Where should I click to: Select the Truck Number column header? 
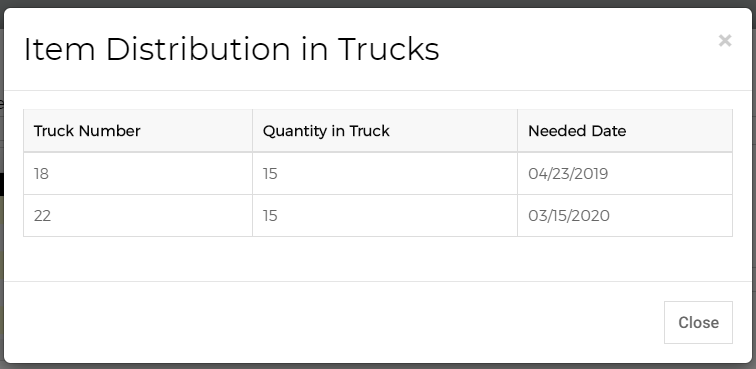click(x=138, y=131)
